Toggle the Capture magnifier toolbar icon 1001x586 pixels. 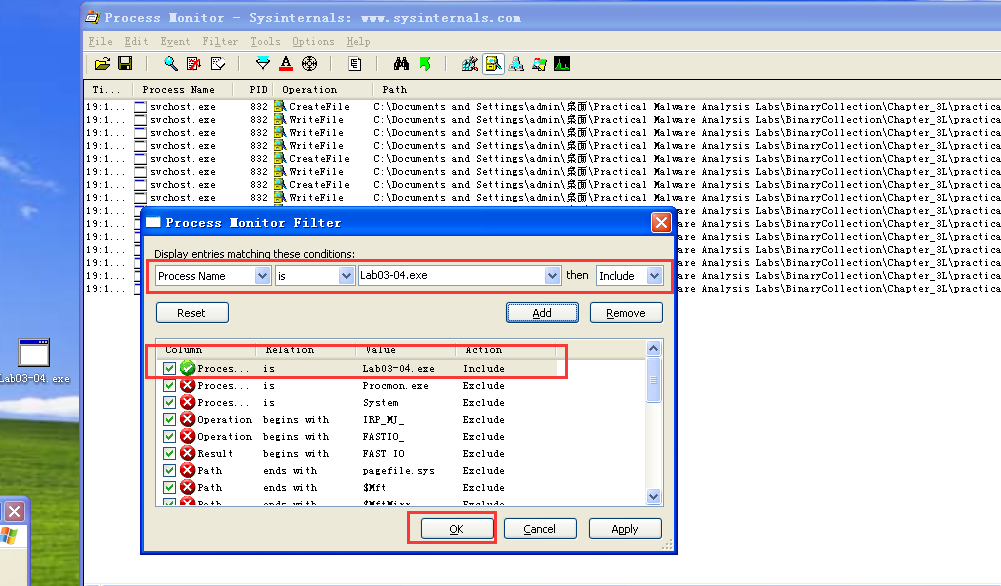click(170, 64)
